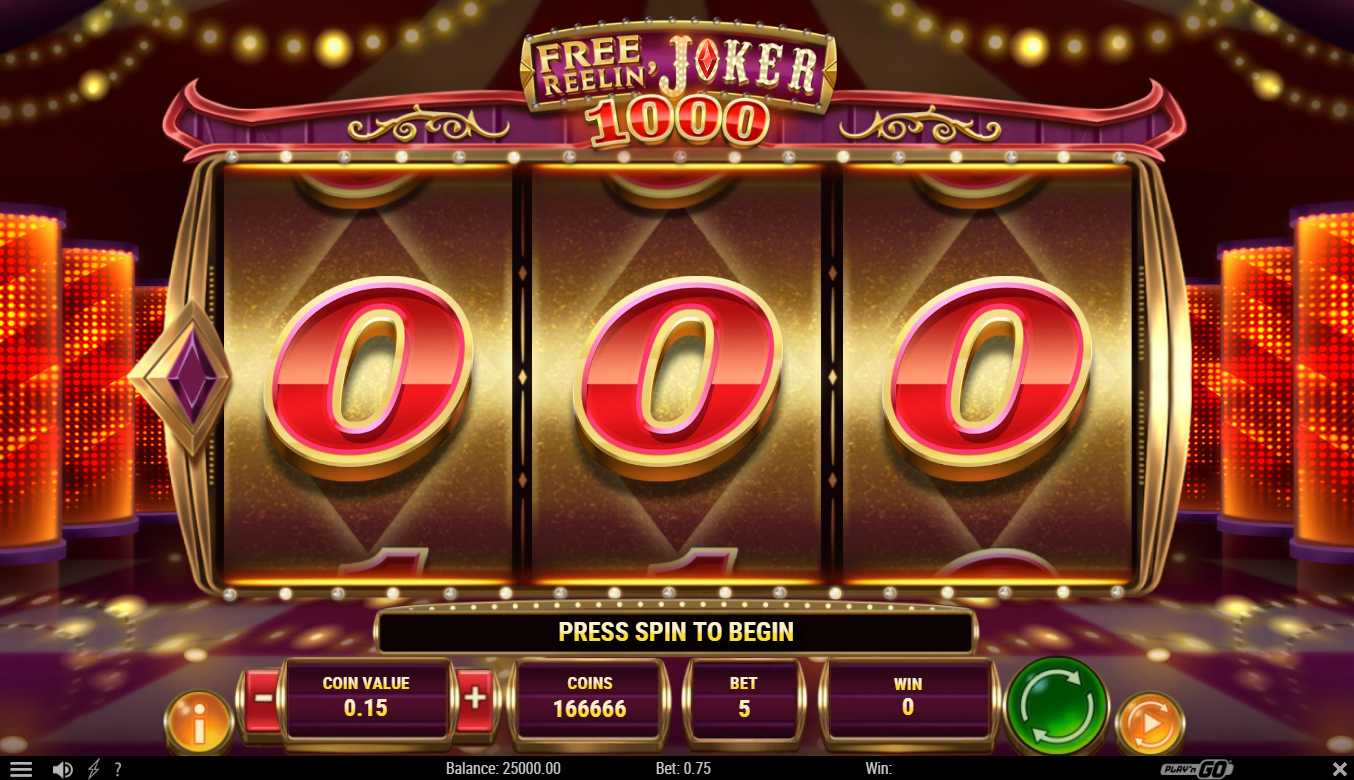Decrease coin value with the minus button
1354x780 pixels.
[x=260, y=697]
